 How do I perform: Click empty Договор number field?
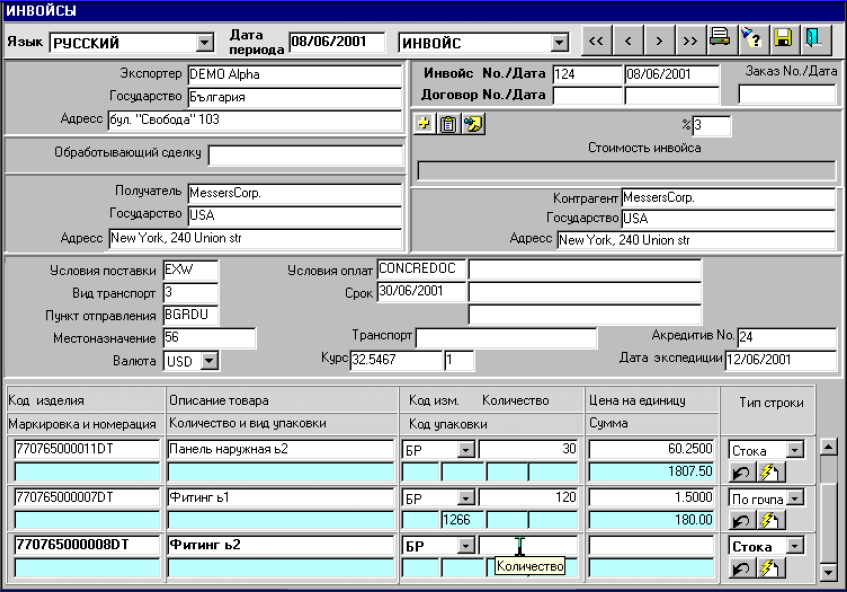[587, 96]
